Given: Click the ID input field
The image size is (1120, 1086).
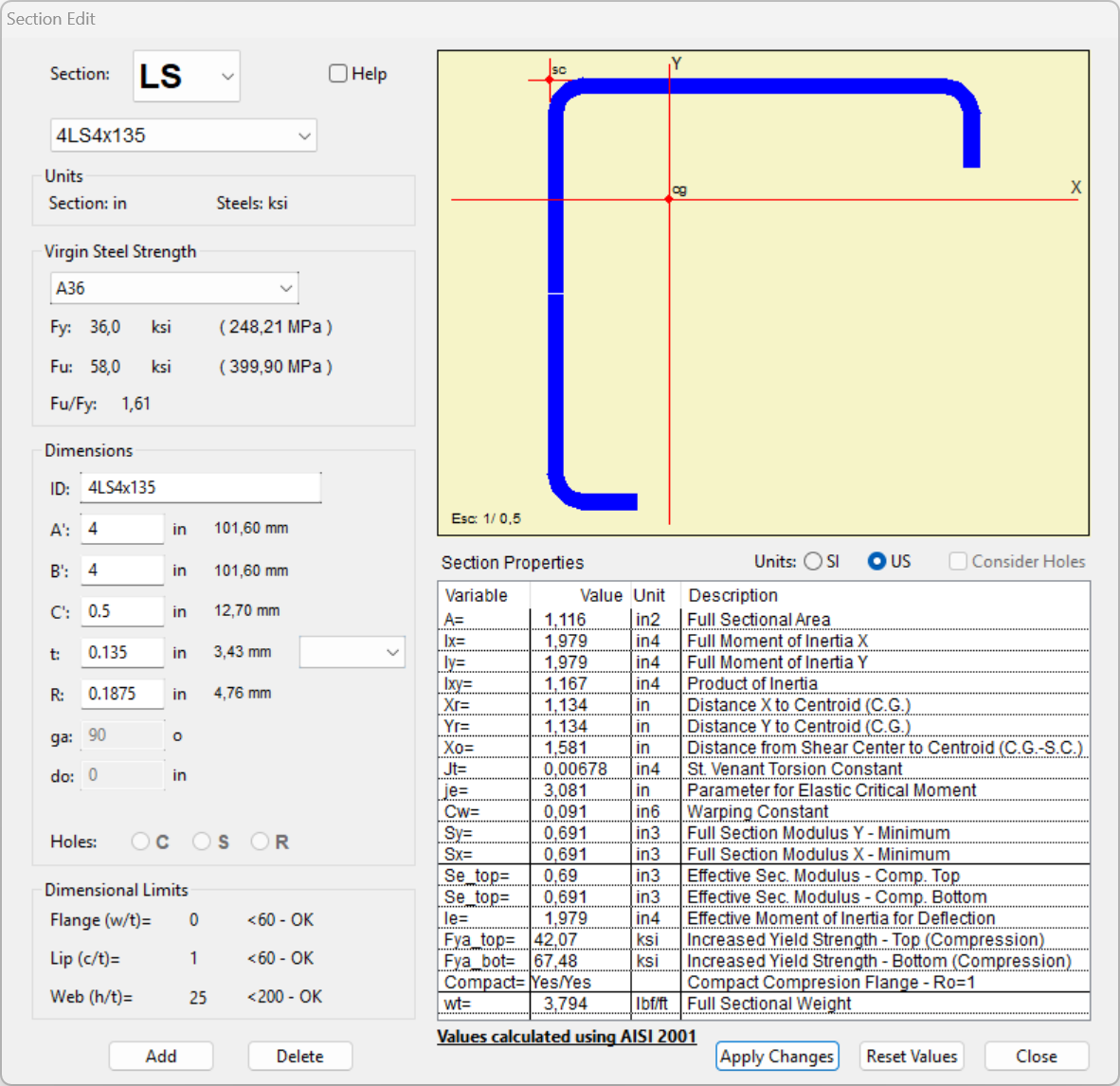Looking at the screenshot, I should pos(200,488).
